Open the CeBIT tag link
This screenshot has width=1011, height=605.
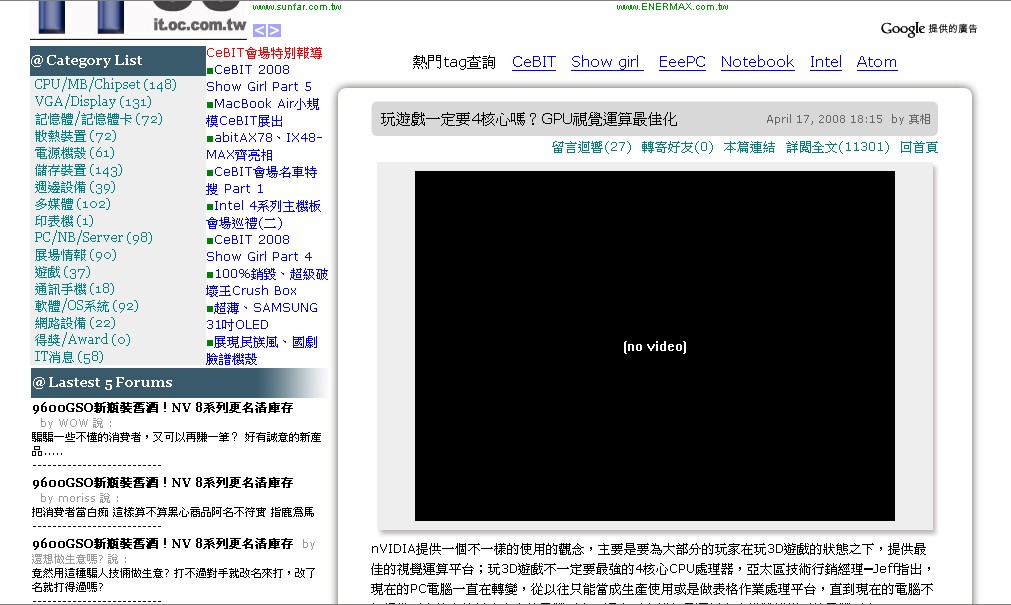pos(533,62)
